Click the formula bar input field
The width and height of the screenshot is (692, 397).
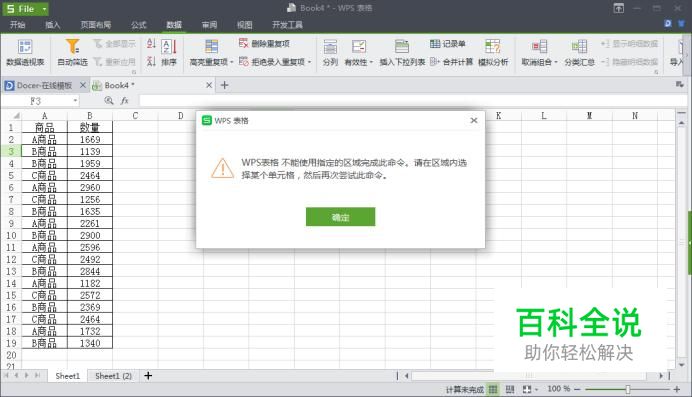[x=413, y=101]
